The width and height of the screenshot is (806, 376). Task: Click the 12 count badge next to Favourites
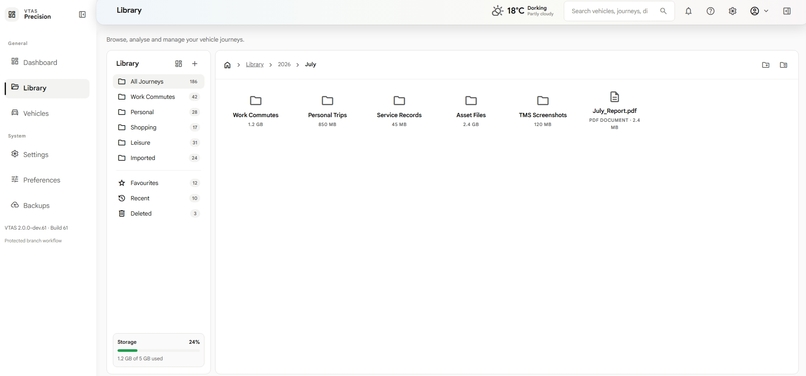(x=195, y=183)
